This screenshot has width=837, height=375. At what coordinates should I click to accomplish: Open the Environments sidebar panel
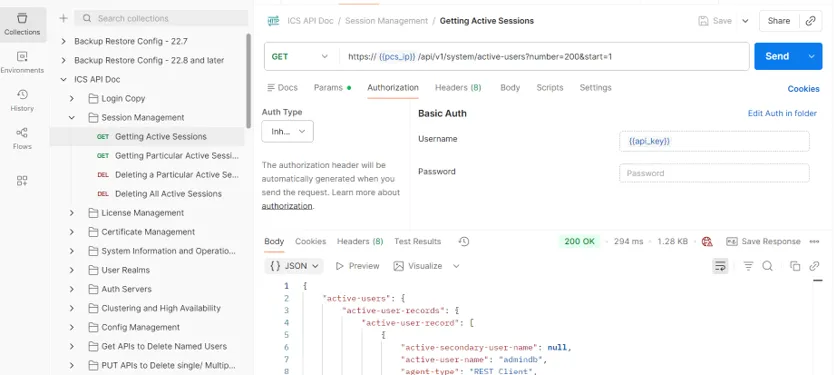coord(22,62)
